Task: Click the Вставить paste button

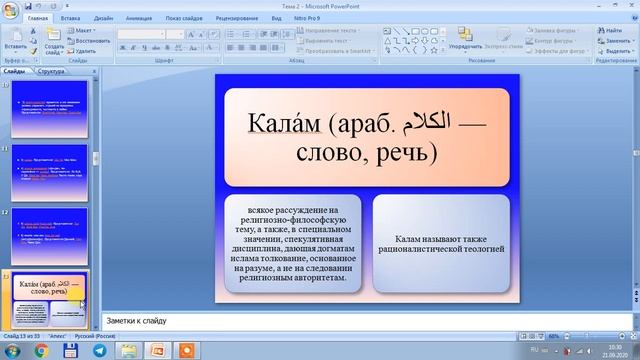Action: [x=16, y=40]
